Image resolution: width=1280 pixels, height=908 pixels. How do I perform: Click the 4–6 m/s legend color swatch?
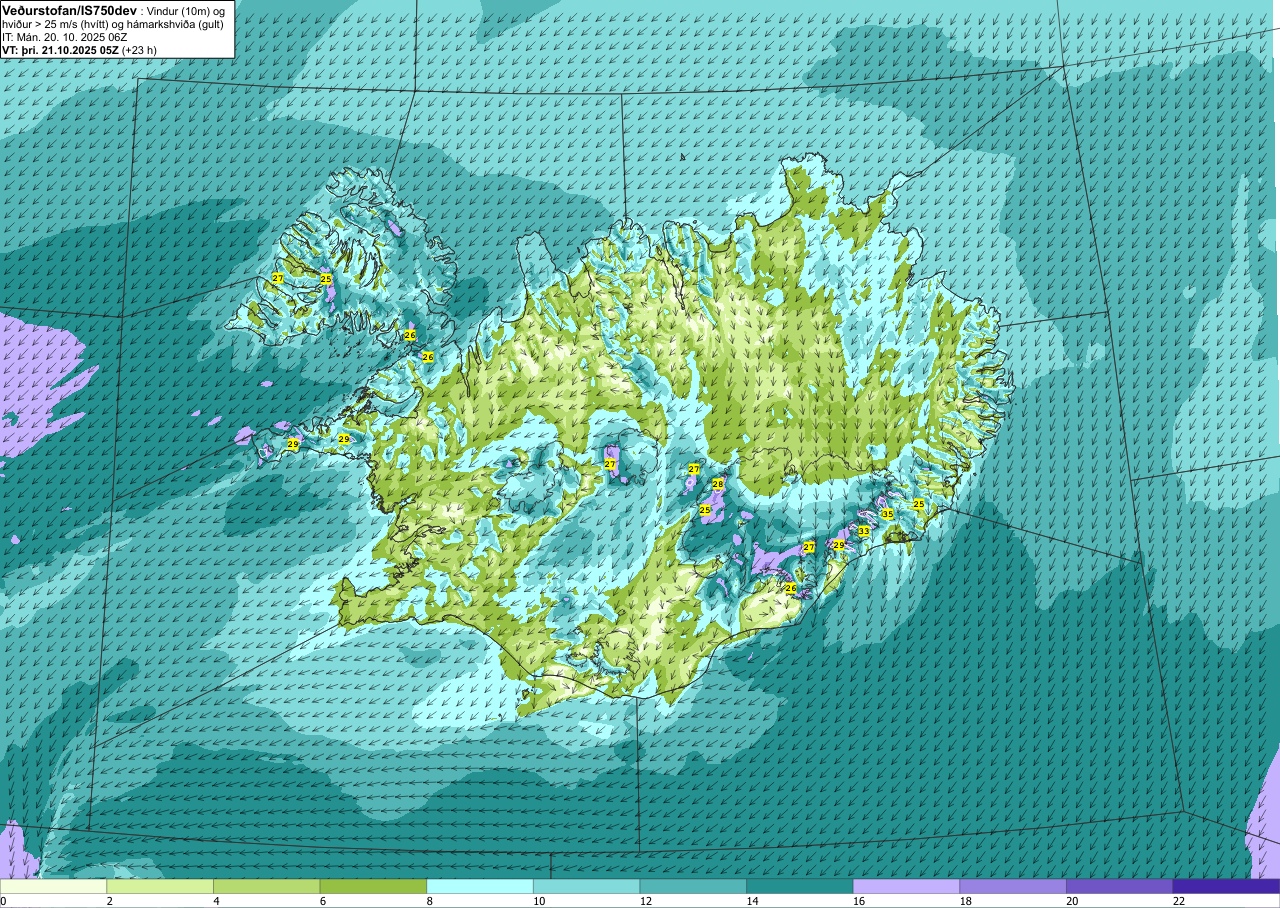[x=267, y=886]
